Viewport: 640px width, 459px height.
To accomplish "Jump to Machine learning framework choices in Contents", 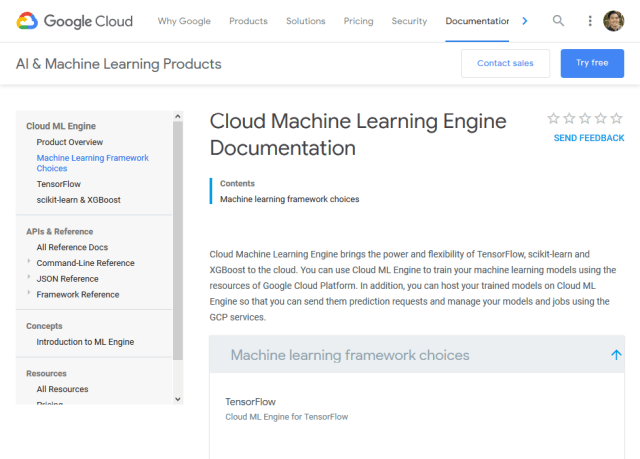I will [x=289, y=199].
